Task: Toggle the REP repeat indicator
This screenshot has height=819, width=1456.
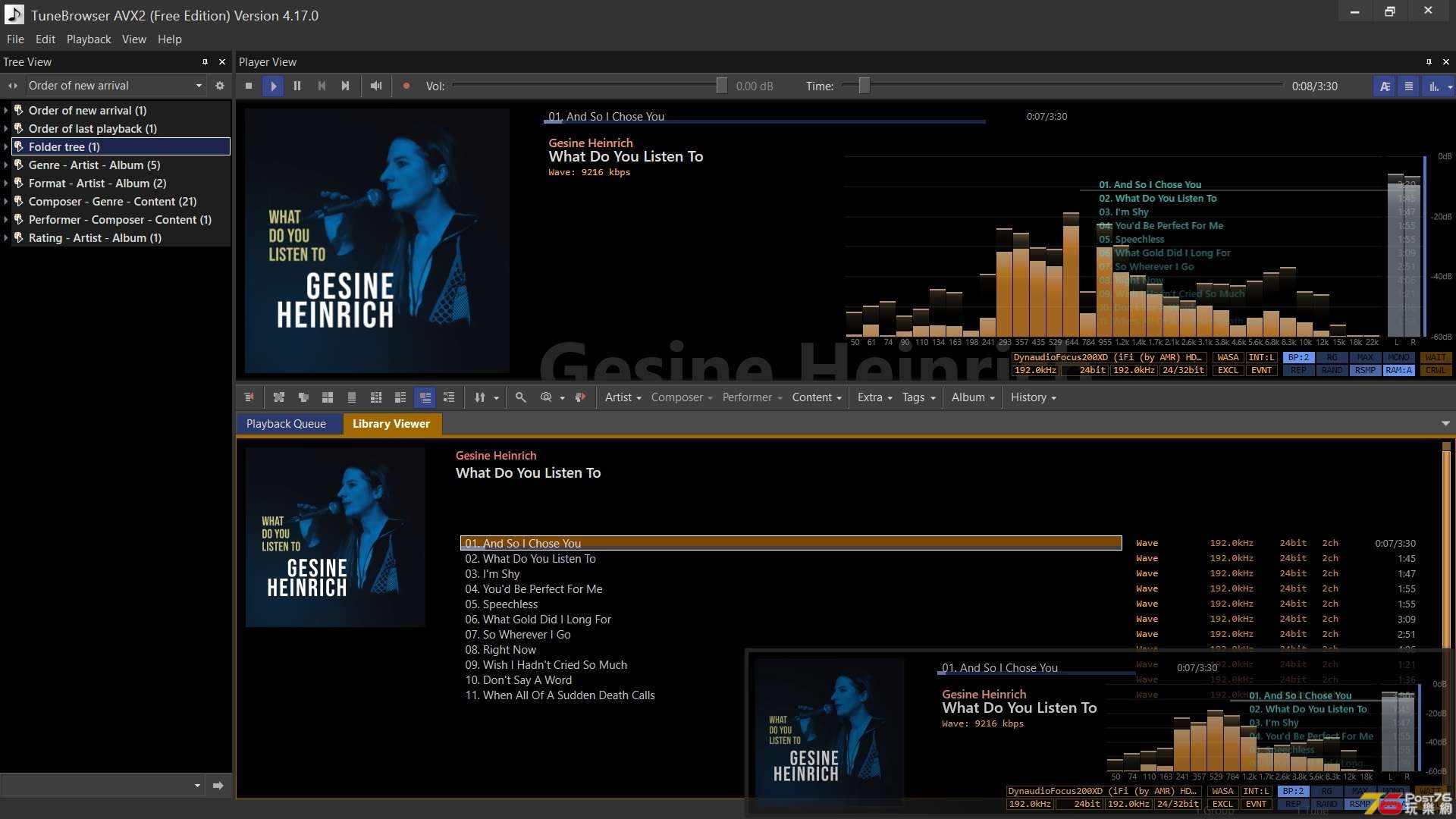Action: tap(1298, 370)
